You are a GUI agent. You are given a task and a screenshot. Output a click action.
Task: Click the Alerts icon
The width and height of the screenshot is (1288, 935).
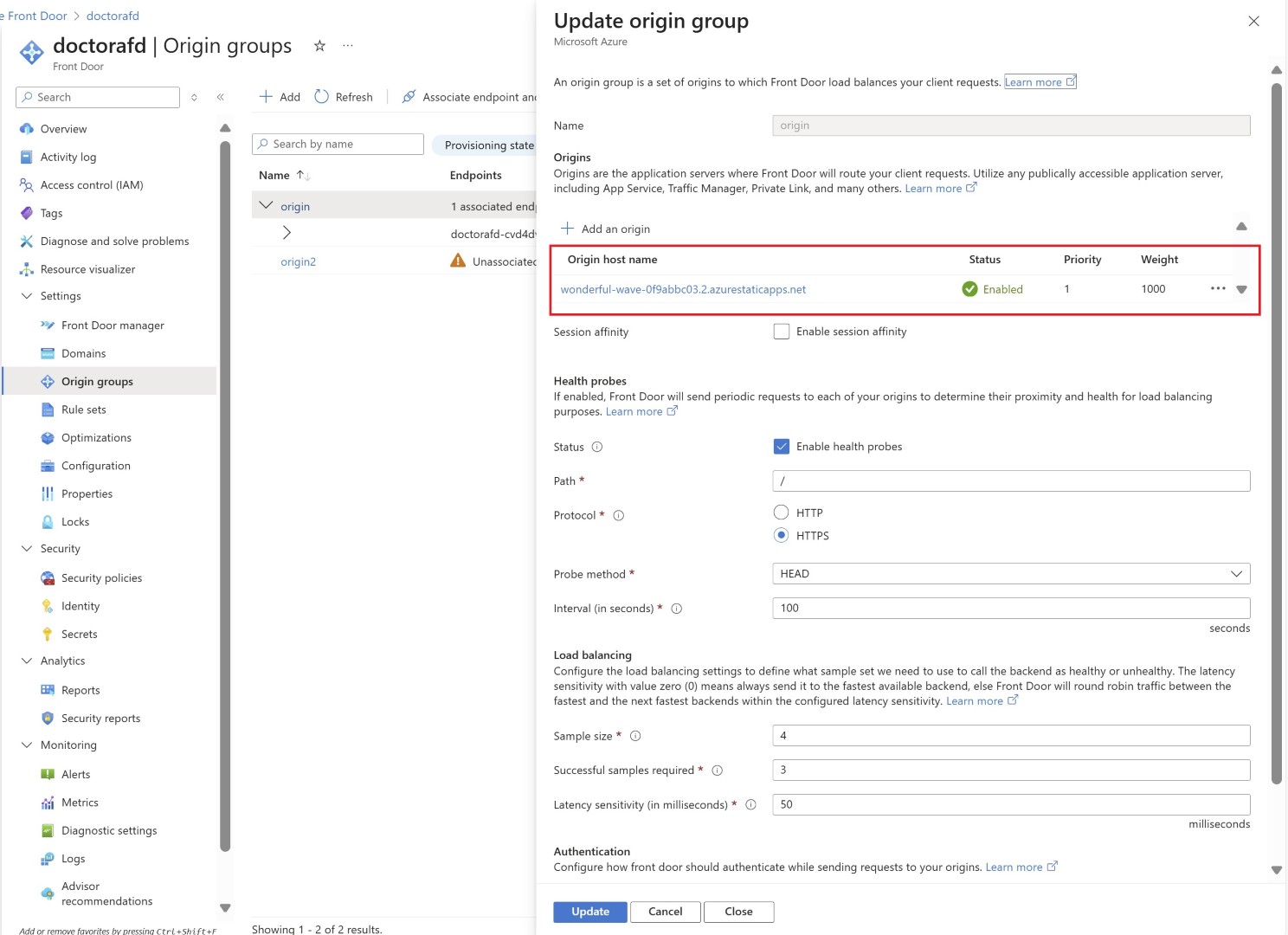48,775
